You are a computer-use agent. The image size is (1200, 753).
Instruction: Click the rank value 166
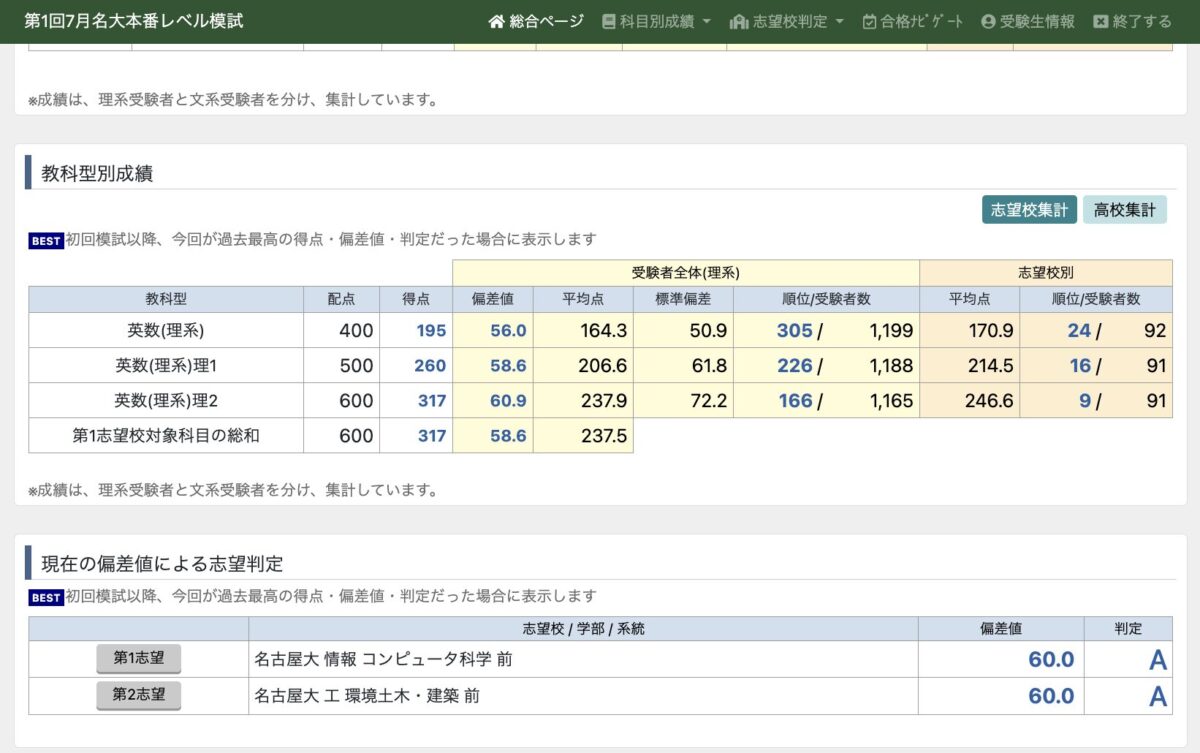click(x=794, y=401)
